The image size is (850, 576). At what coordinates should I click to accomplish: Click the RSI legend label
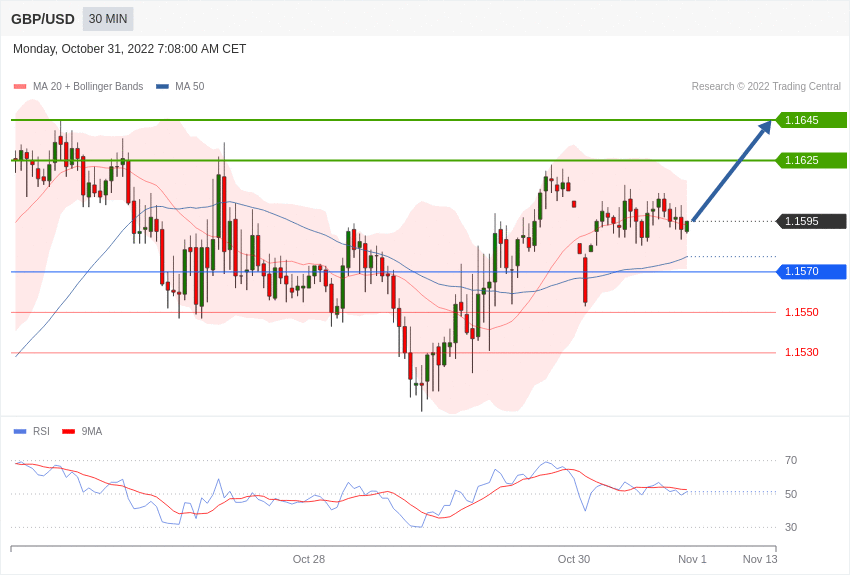[41, 431]
